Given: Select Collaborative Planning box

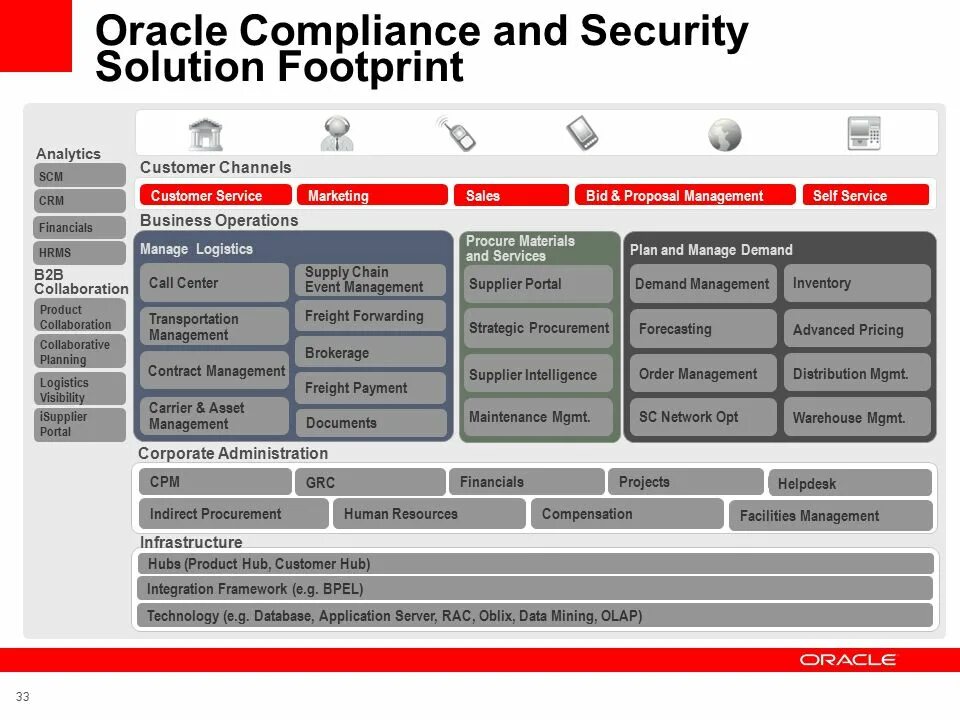Looking at the screenshot, I should click(80, 351).
